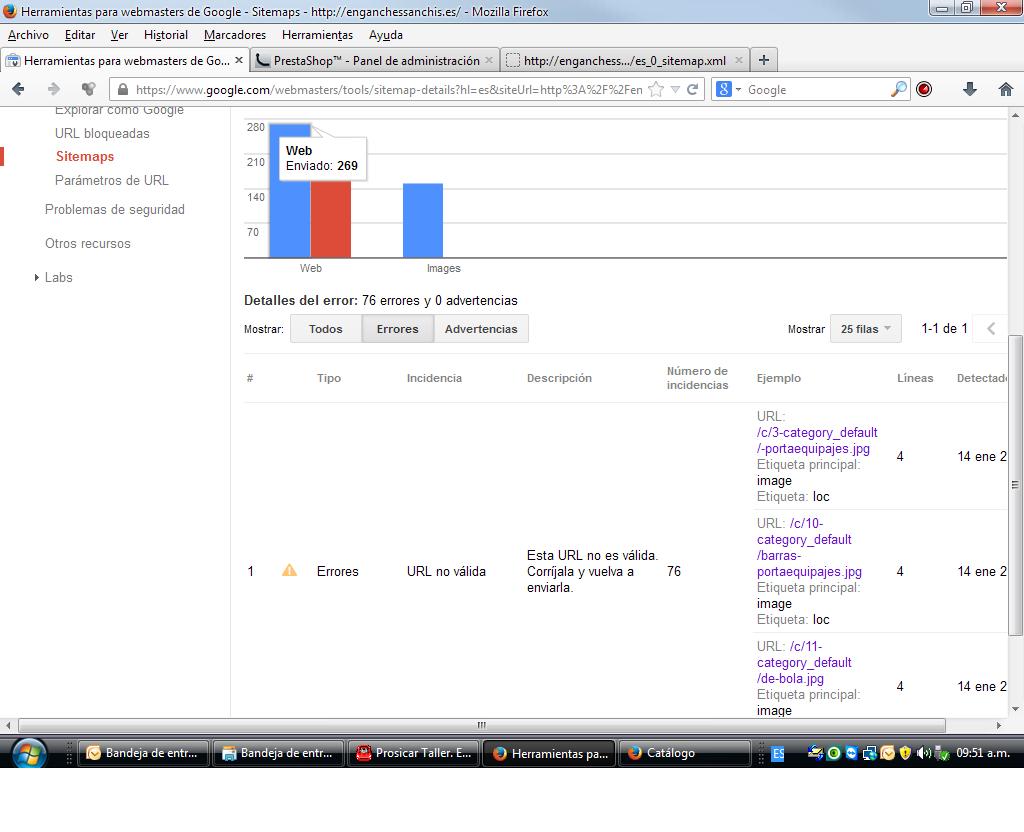Open the Downloads arrow icon
Screen dimensions: 1024x832
click(x=970, y=89)
